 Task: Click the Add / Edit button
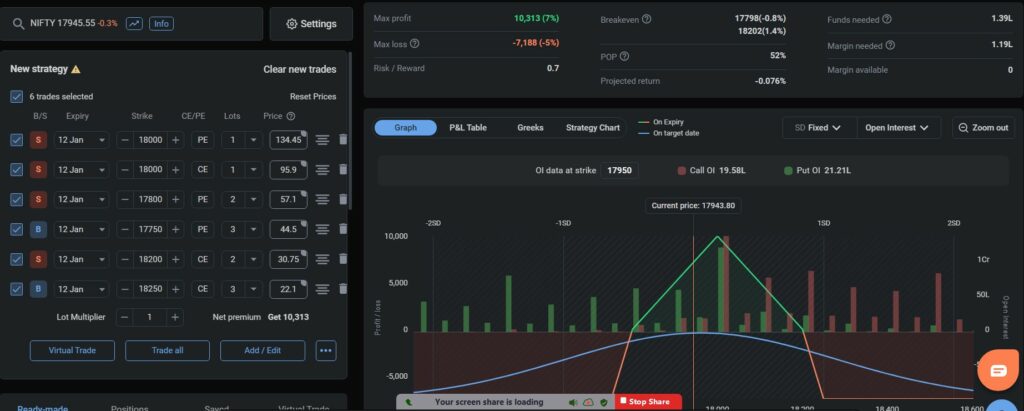(263, 350)
